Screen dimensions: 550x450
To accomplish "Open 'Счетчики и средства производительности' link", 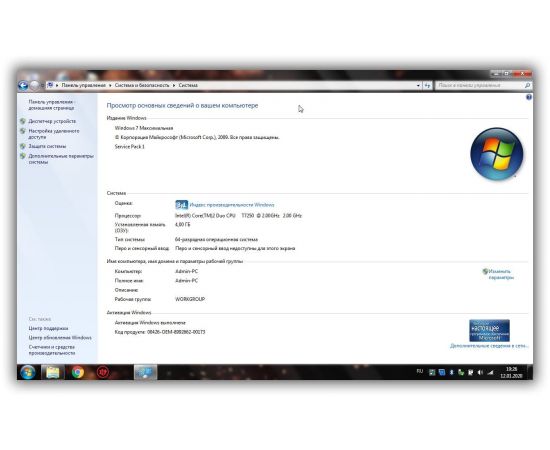I will point(52,350).
